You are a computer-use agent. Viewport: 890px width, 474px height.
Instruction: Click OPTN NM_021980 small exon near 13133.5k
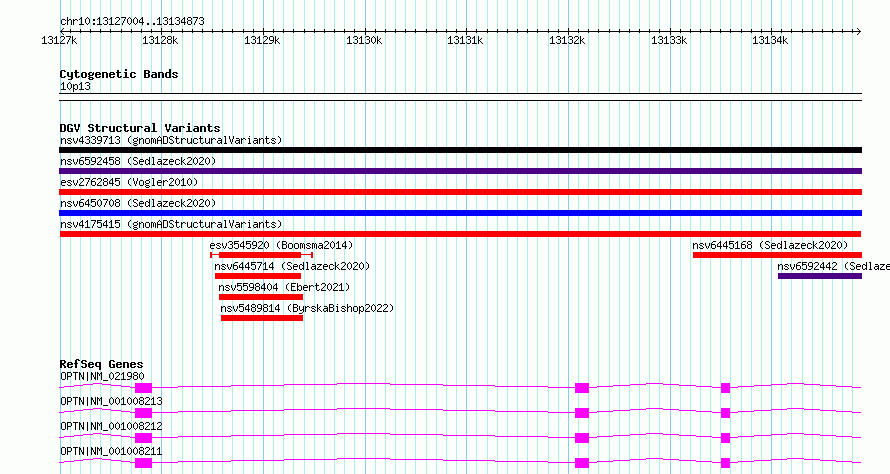click(x=725, y=388)
